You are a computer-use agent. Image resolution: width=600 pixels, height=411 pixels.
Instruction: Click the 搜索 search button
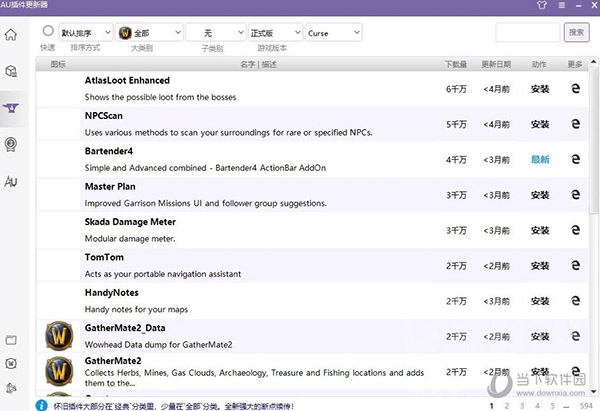[x=576, y=33]
